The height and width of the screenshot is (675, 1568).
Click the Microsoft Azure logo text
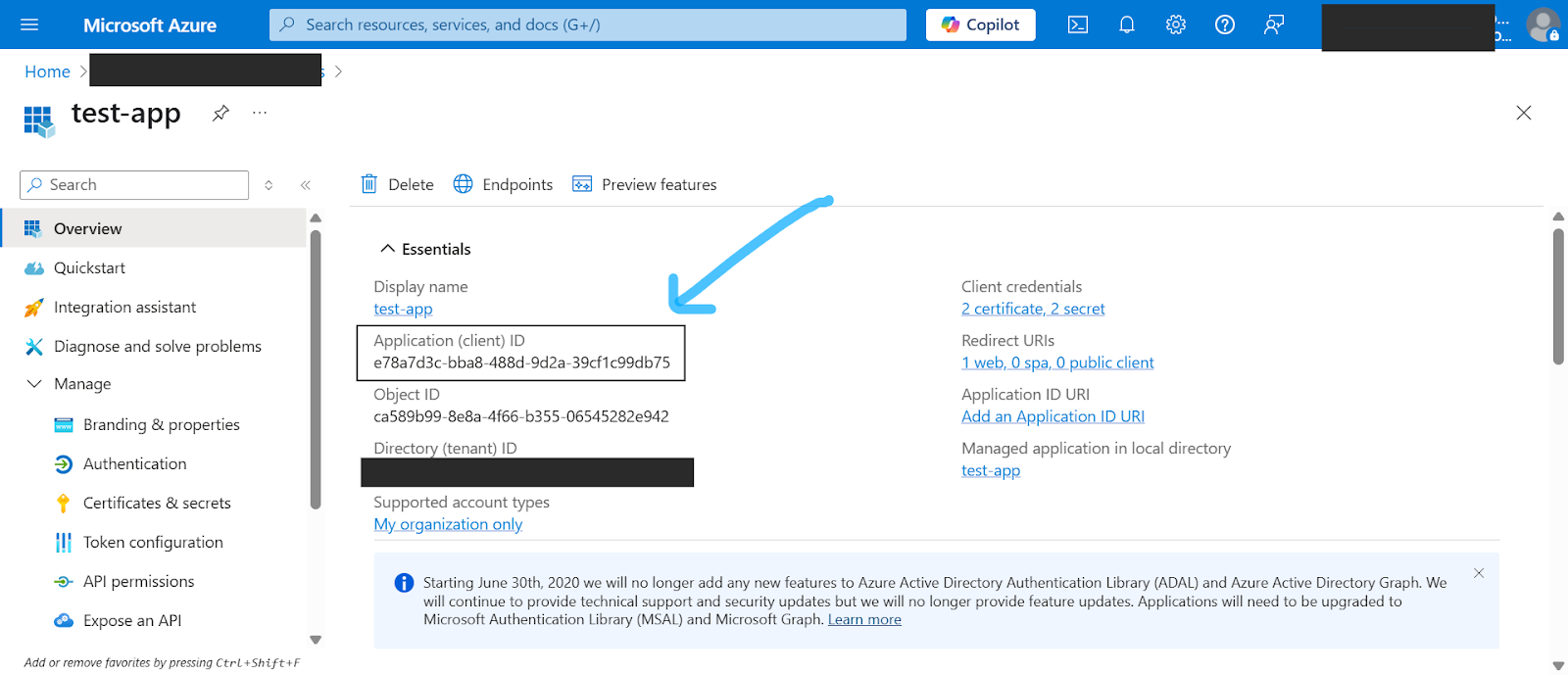point(150,25)
